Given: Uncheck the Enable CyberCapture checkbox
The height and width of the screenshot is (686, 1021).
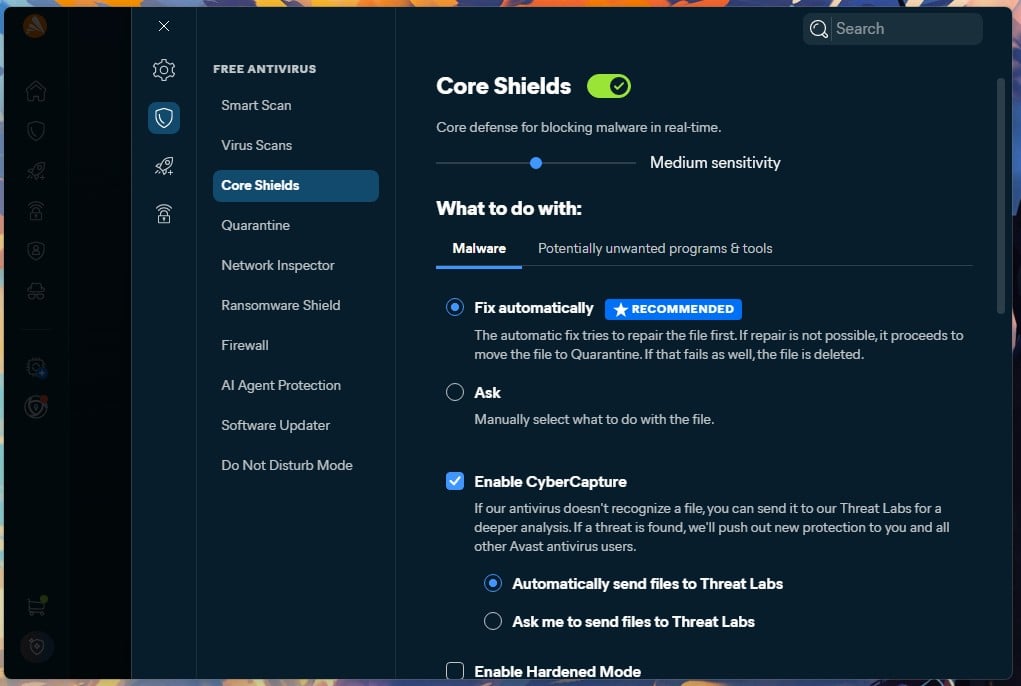Looking at the screenshot, I should [455, 481].
